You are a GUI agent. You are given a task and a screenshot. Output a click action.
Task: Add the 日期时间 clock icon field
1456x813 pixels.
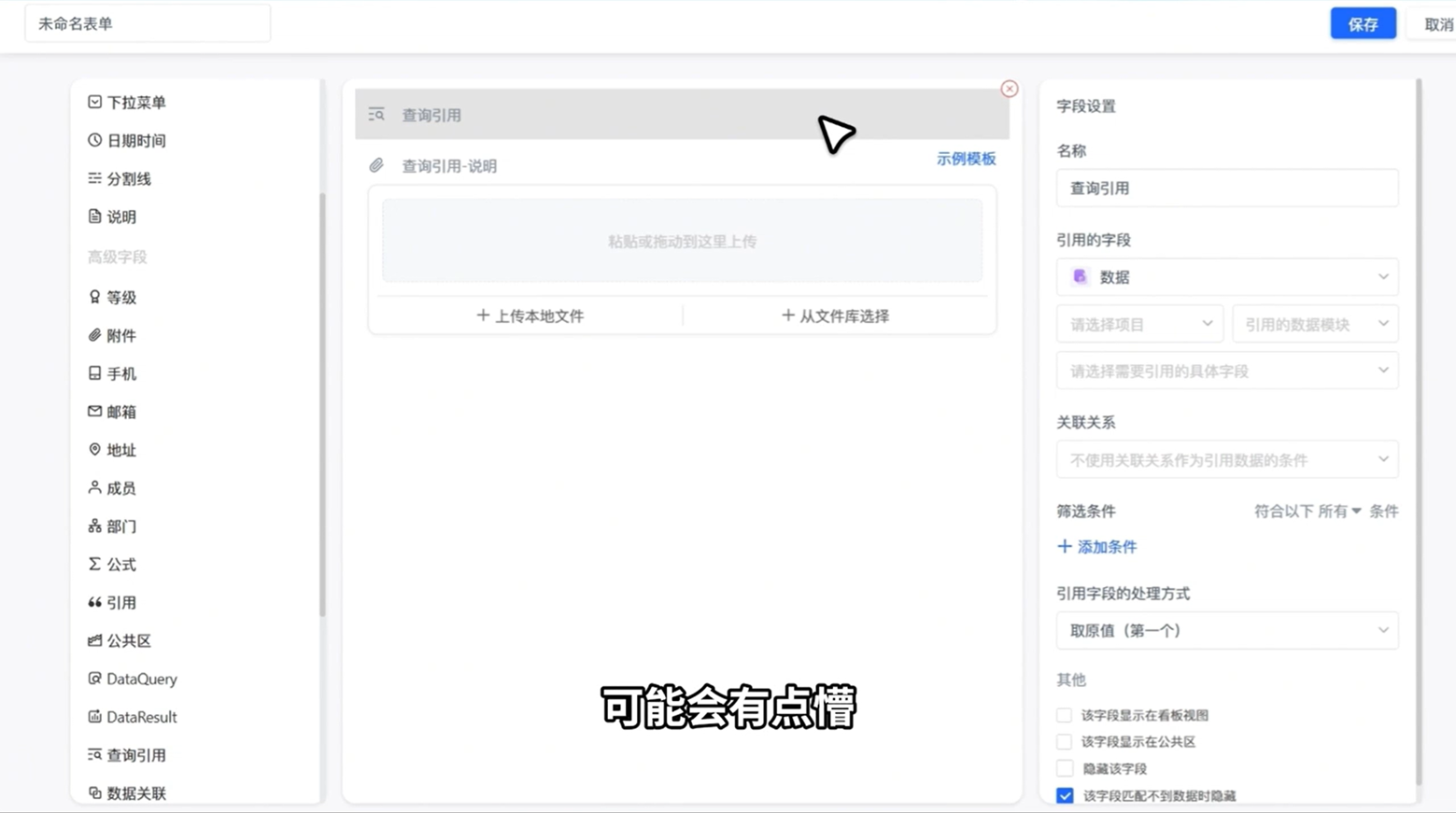[94, 140]
